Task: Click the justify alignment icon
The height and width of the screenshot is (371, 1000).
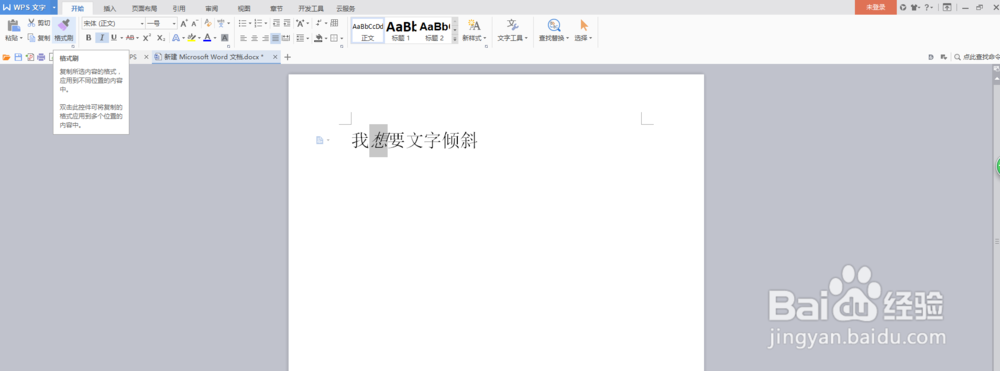Action: 276,38
